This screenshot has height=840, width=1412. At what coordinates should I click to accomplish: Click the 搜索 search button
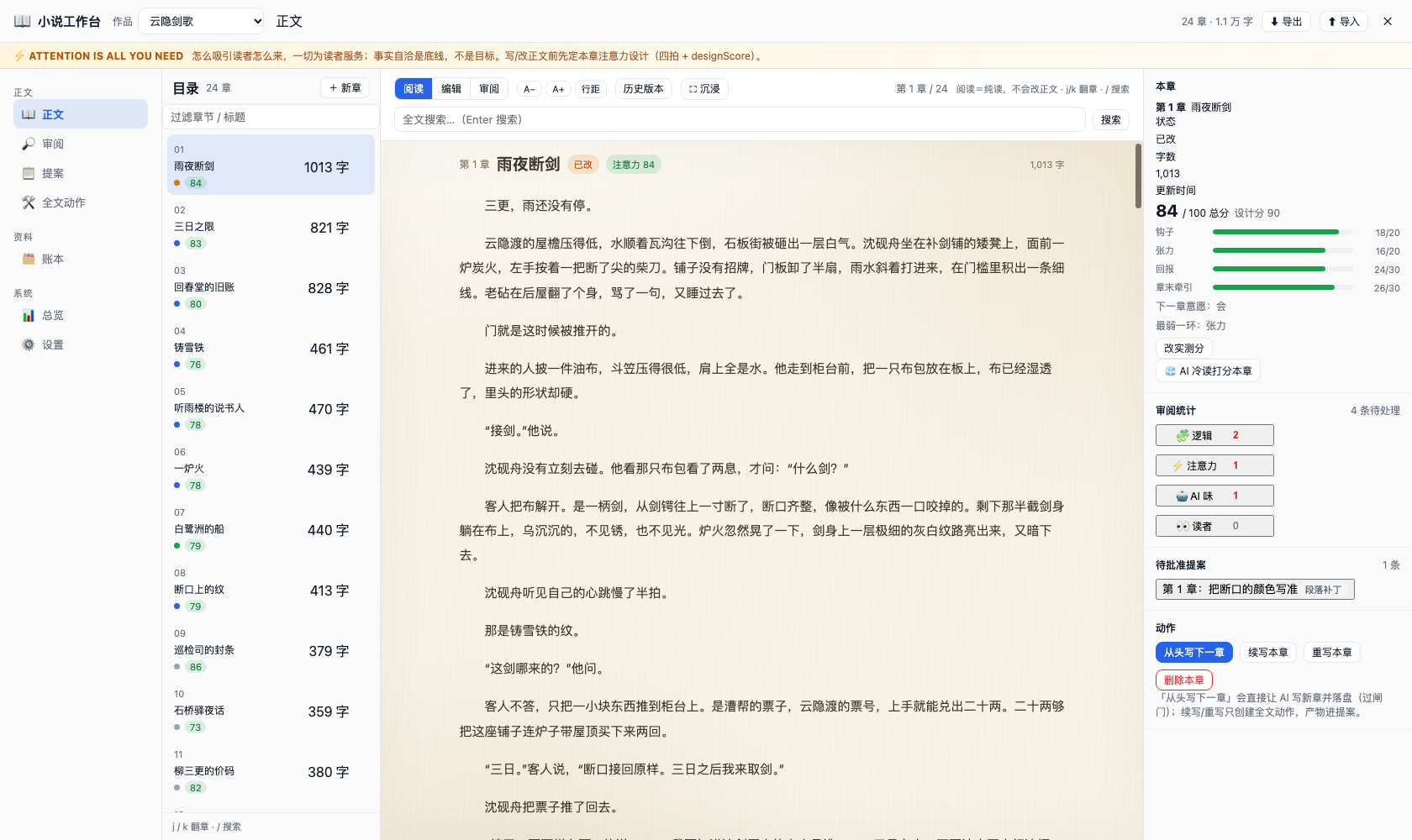coord(1111,120)
